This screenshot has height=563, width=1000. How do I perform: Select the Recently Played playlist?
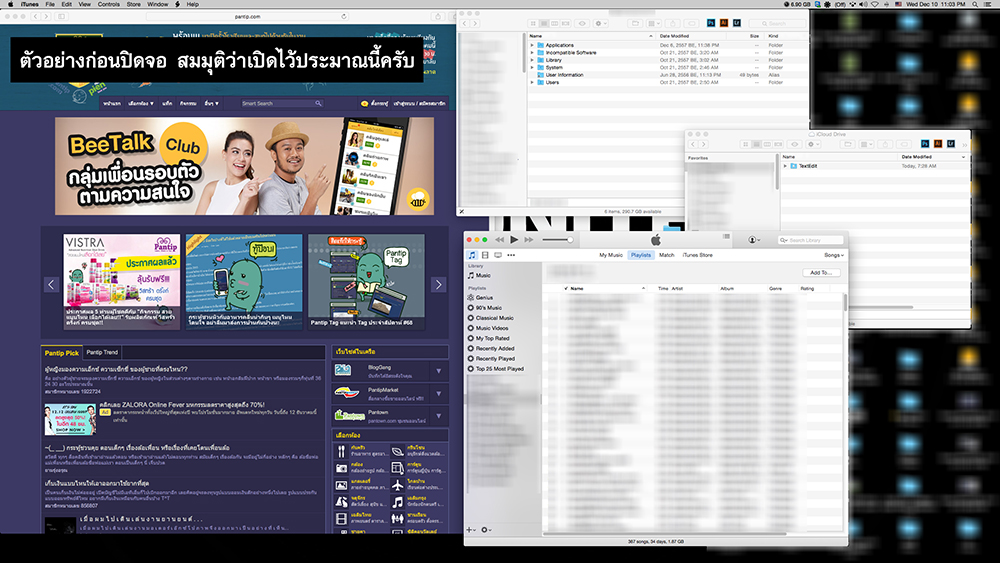click(491, 358)
